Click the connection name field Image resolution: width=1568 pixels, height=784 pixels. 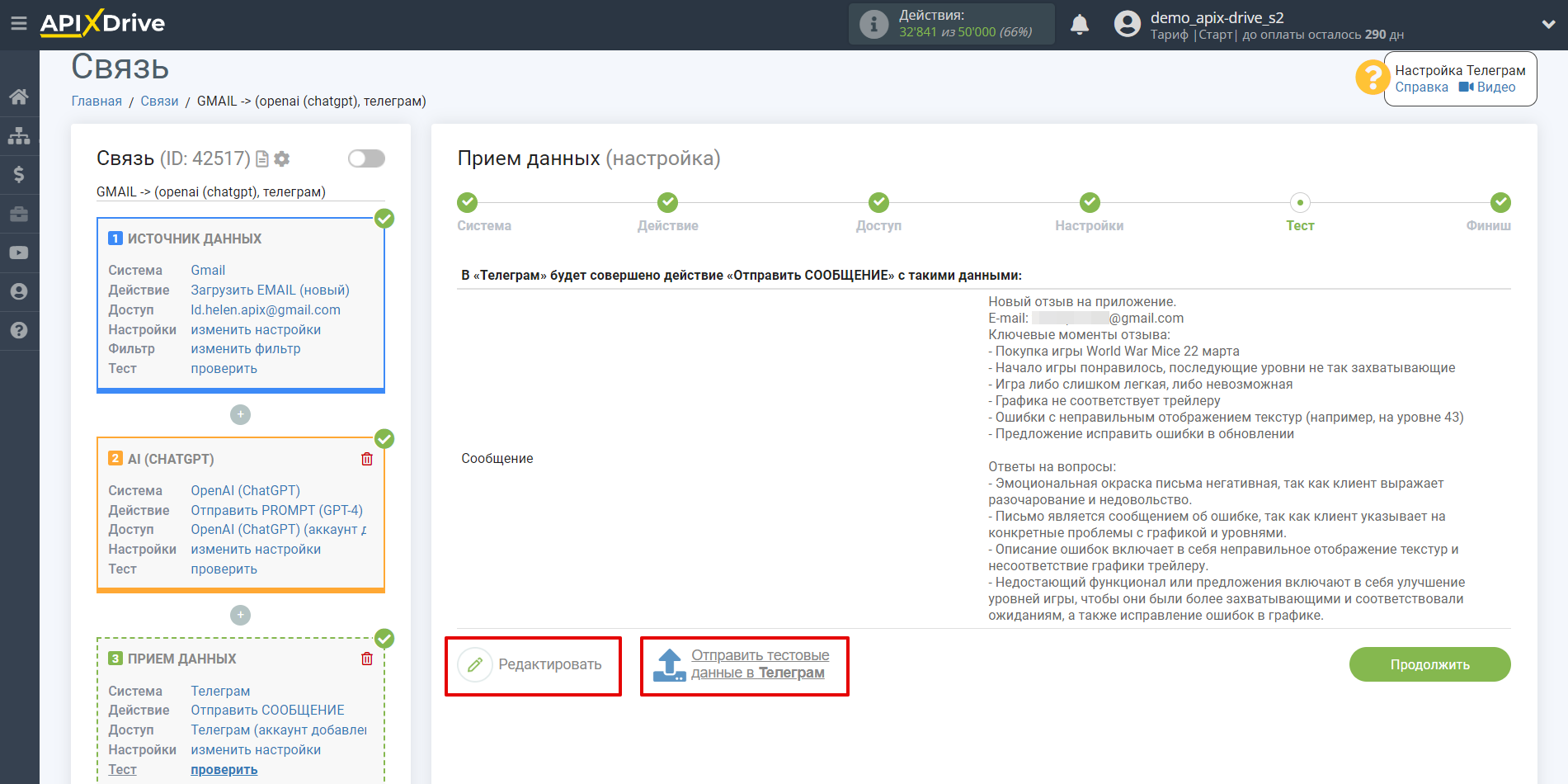click(241, 192)
